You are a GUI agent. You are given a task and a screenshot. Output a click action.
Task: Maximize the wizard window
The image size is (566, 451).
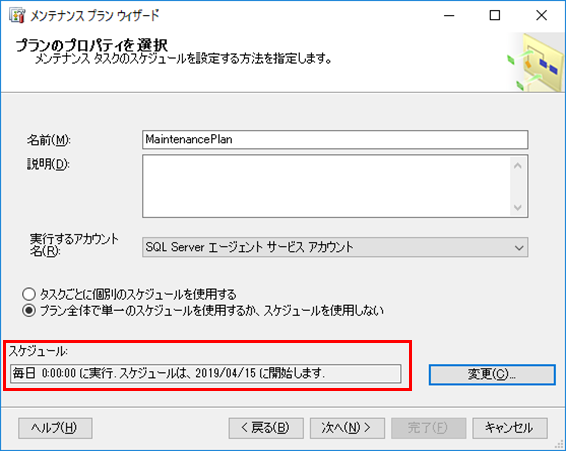495,16
